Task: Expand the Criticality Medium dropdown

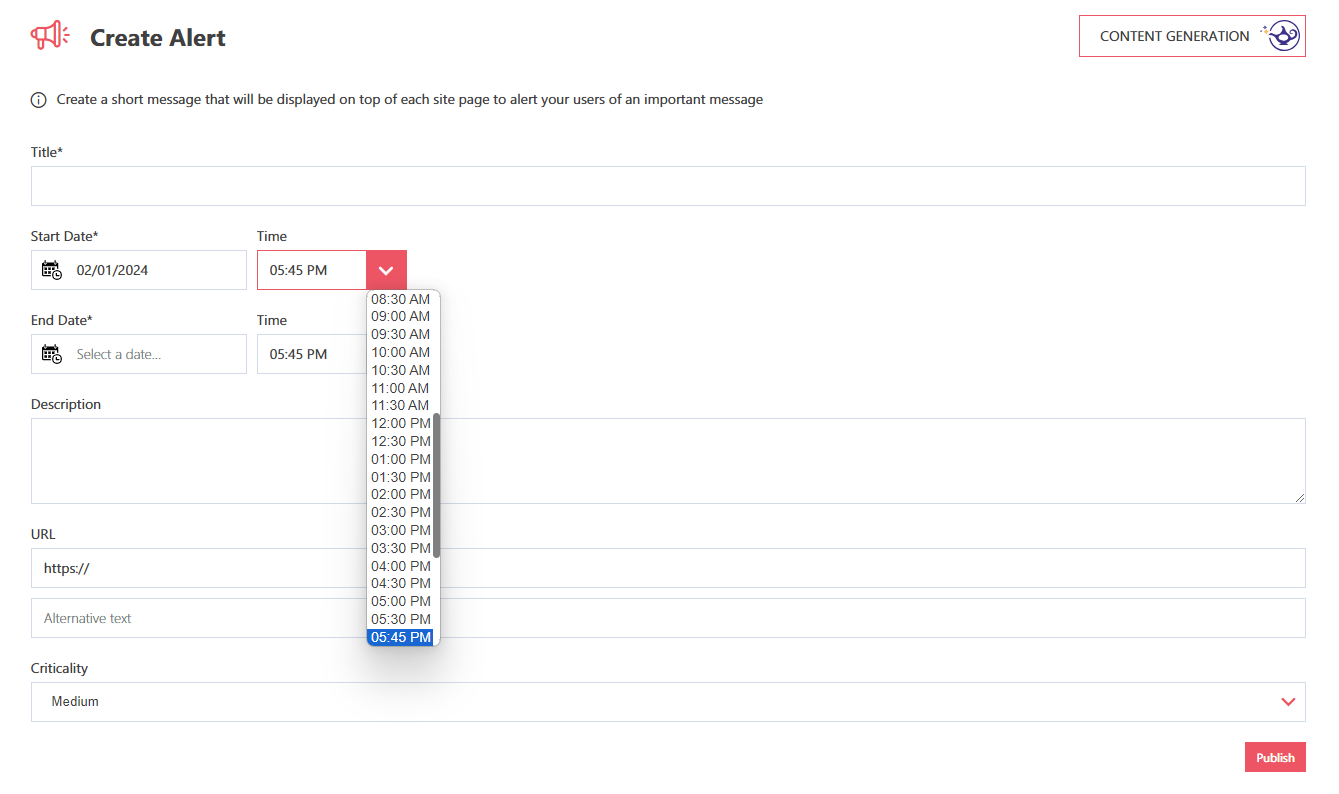Action: click(x=668, y=702)
